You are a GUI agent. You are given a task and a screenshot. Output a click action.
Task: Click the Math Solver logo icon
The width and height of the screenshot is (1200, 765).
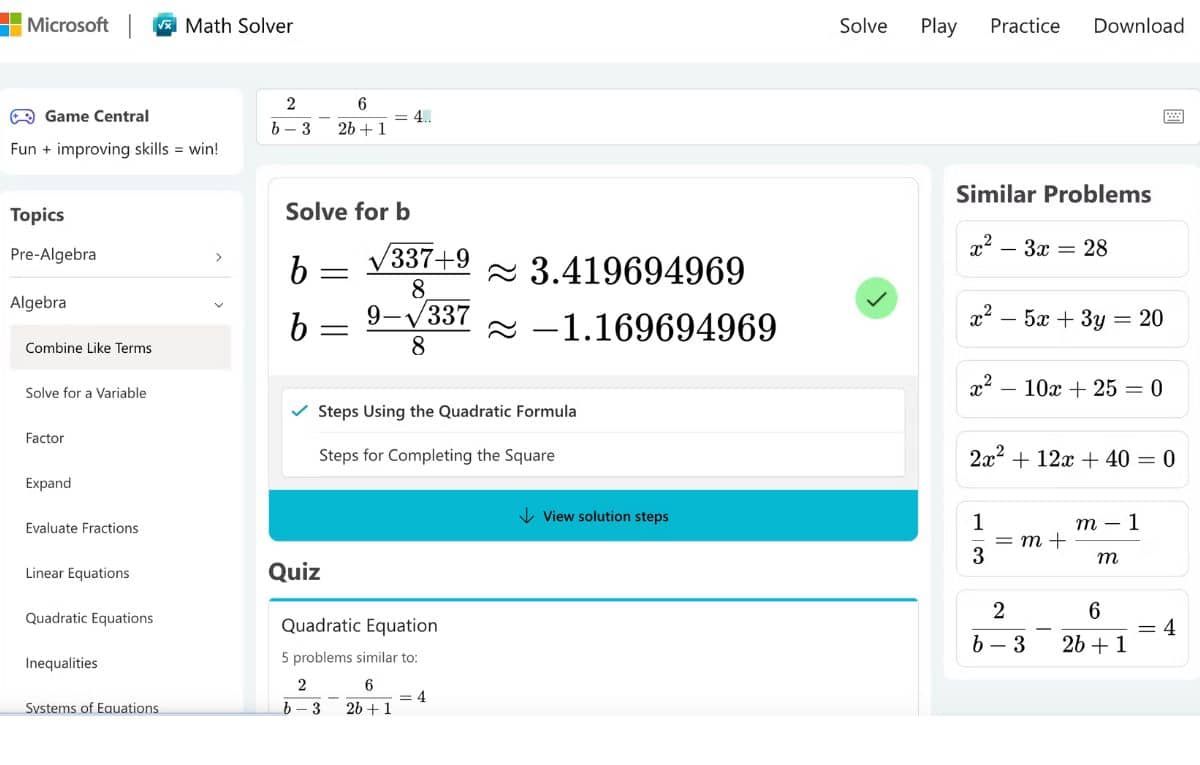164,26
